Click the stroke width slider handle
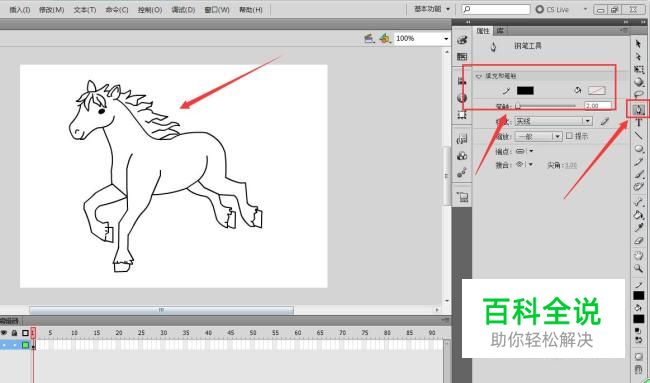650x383 pixels. [518, 107]
